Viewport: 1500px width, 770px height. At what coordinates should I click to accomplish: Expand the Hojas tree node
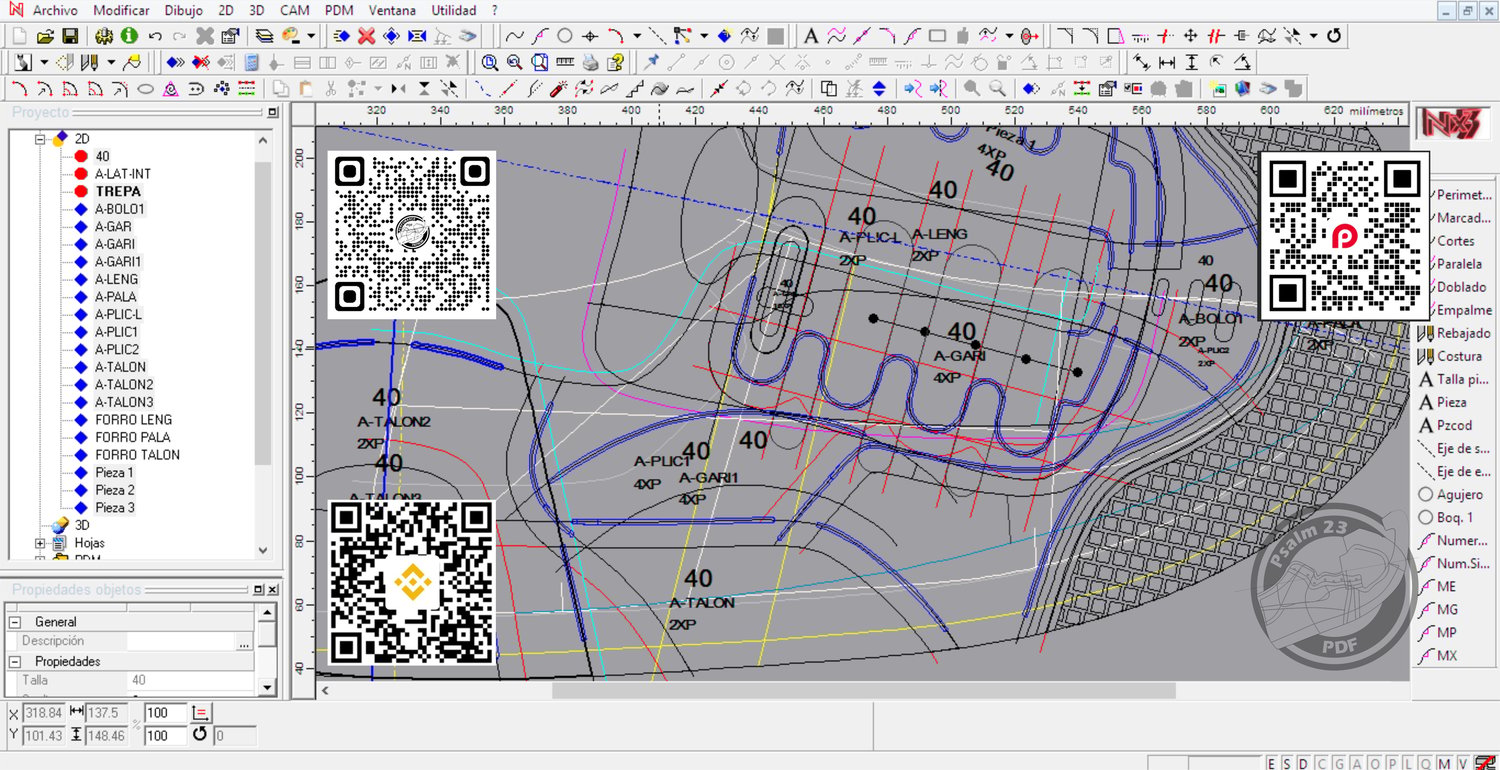tap(41, 543)
